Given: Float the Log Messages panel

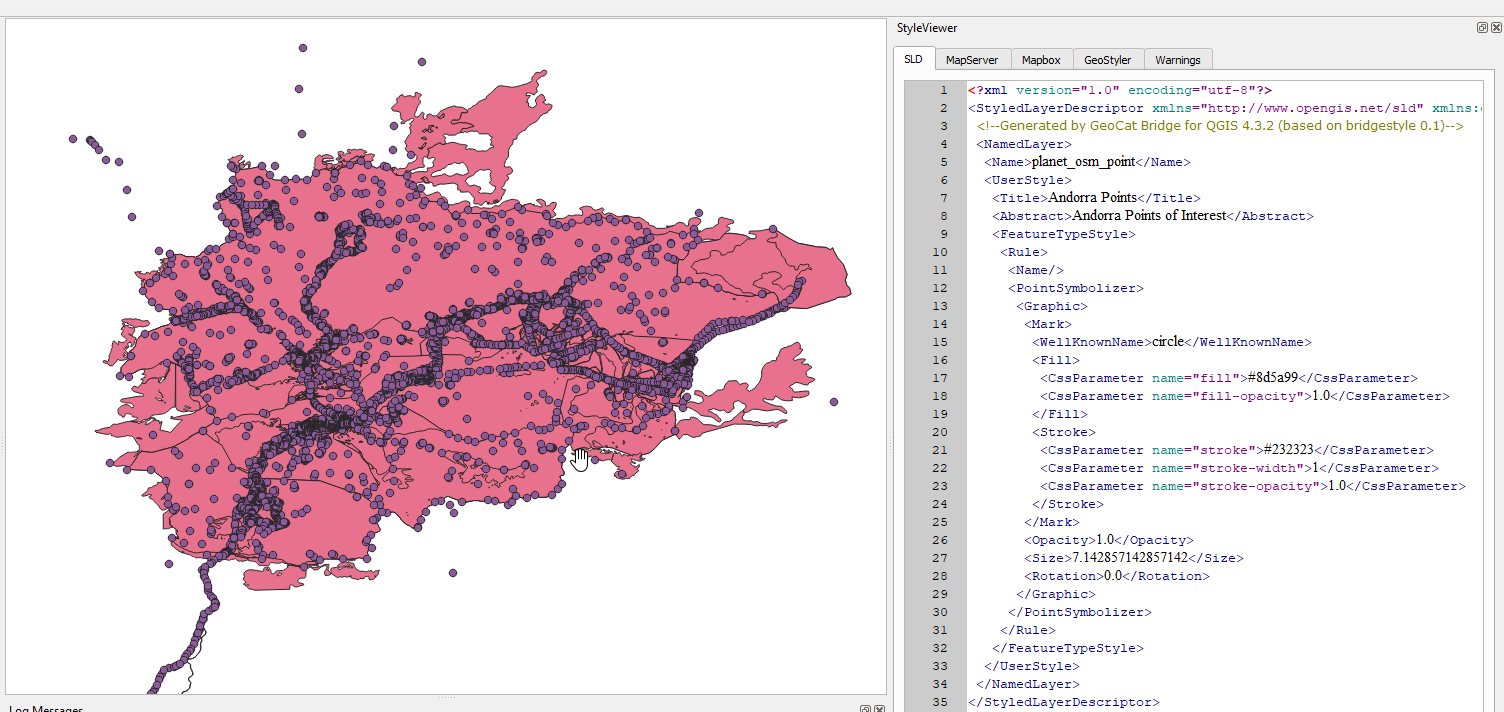Looking at the screenshot, I should point(865,709).
